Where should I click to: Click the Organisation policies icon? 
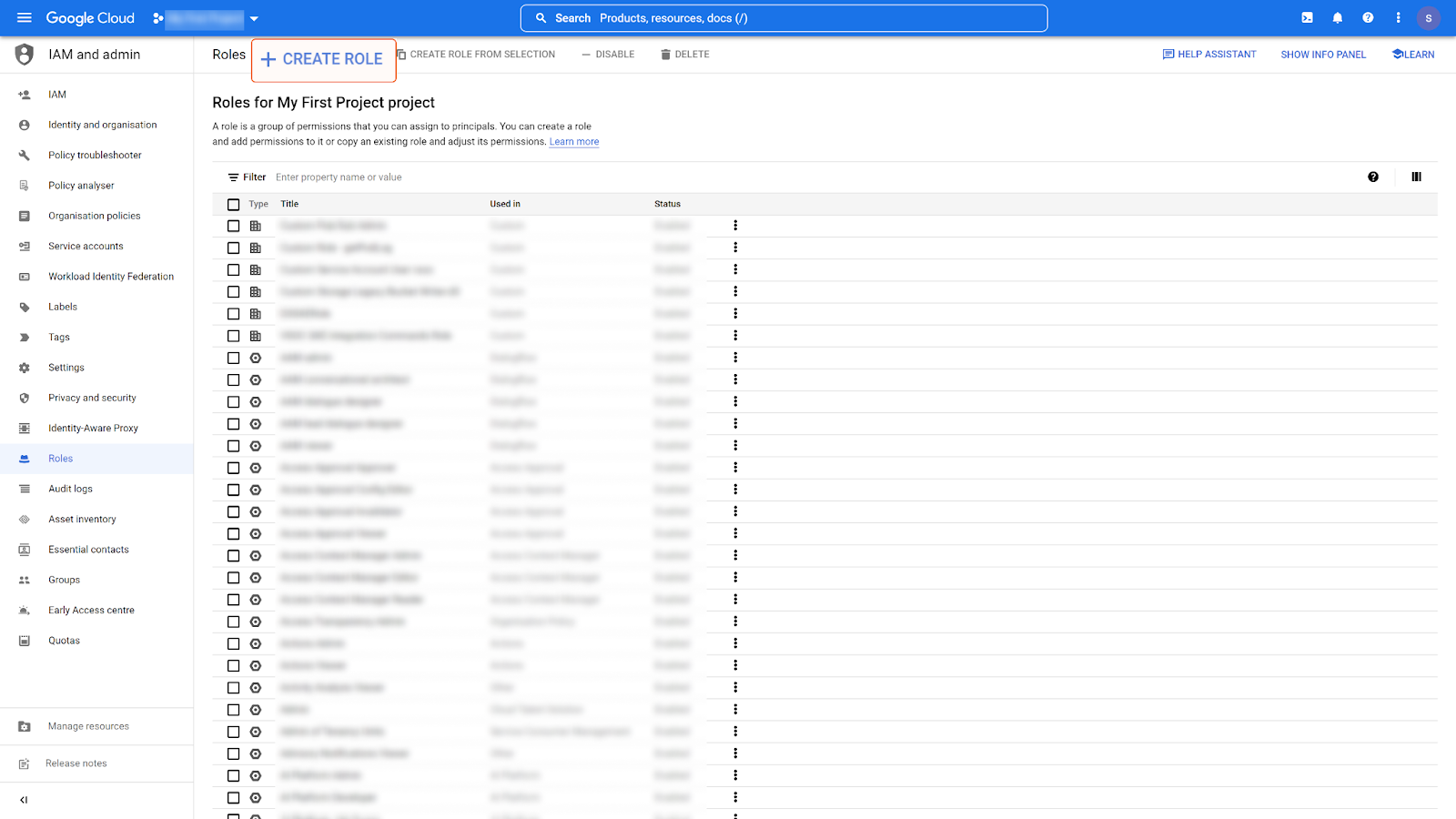(x=25, y=216)
